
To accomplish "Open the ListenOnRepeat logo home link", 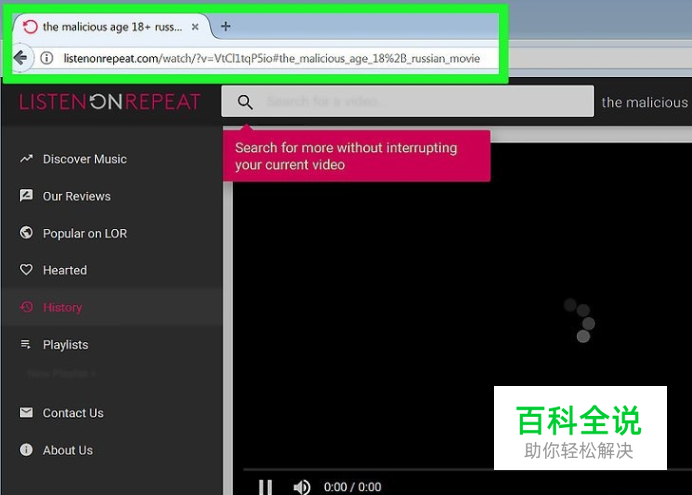I will [x=109, y=102].
